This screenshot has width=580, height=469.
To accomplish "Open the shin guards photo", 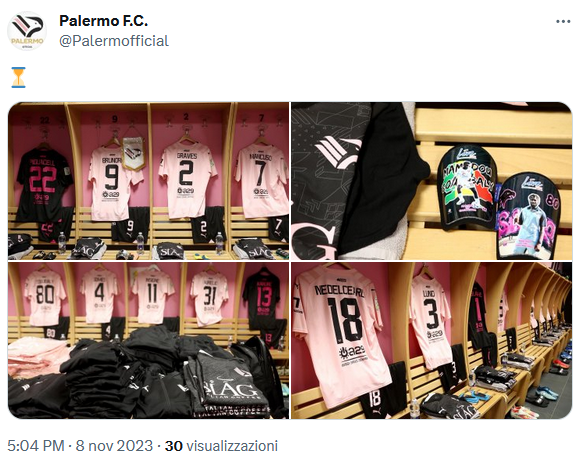I will tap(432, 181).
